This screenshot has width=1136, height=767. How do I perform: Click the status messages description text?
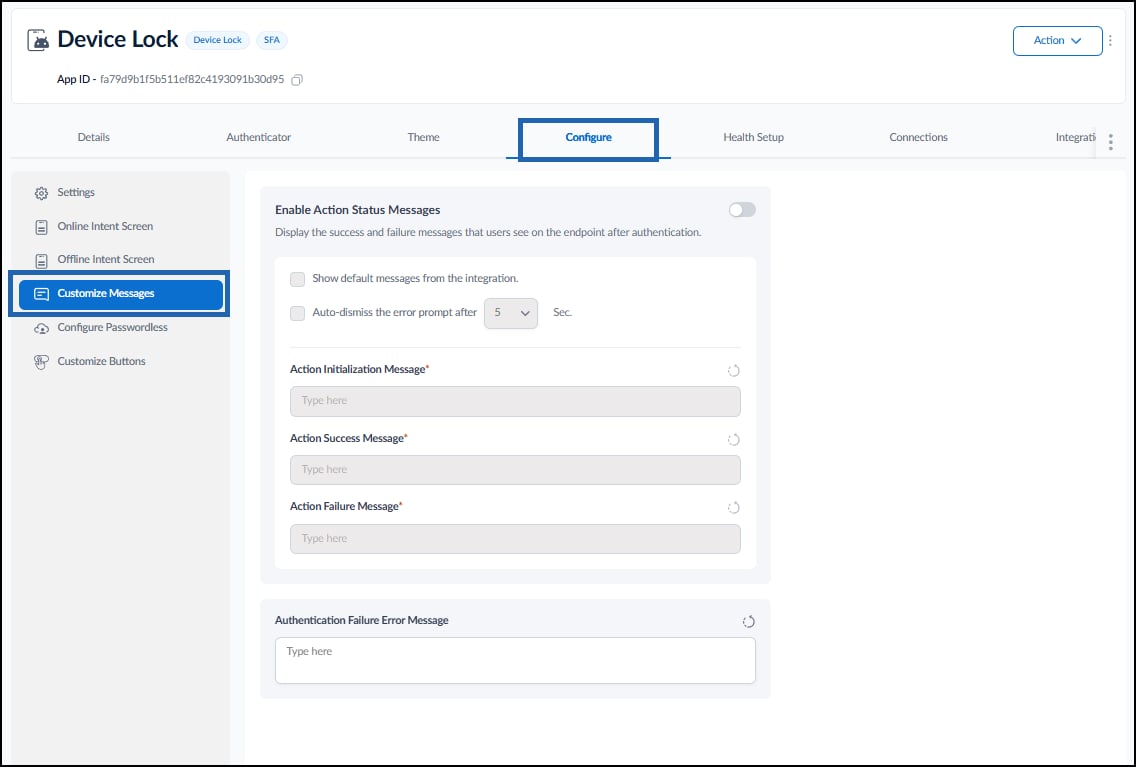(x=488, y=232)
